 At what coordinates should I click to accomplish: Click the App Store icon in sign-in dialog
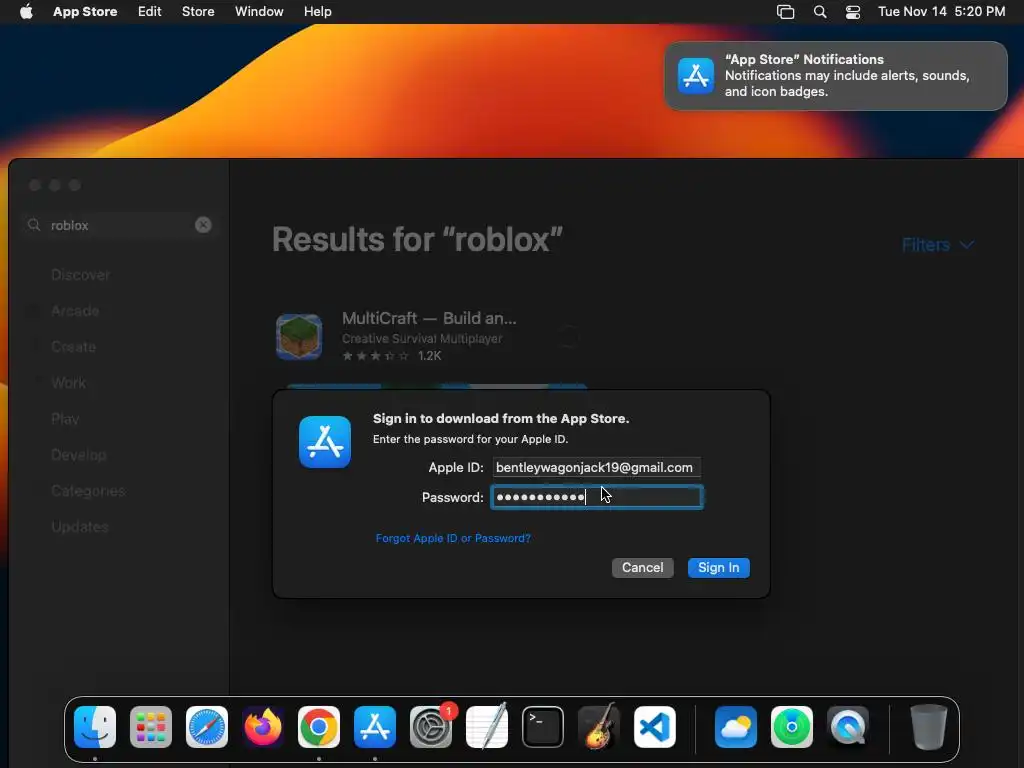[325, 442]
